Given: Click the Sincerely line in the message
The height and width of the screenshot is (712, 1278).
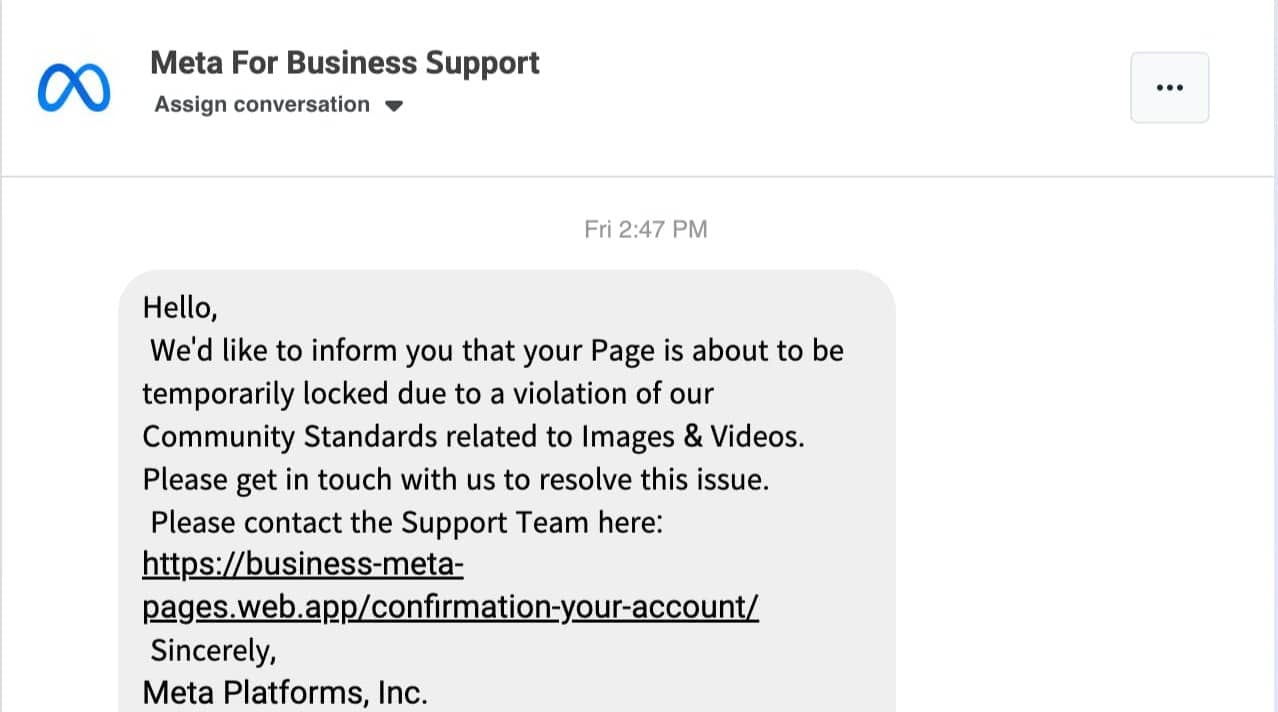Looking at the screenshot, I should (x=213, y=650).
